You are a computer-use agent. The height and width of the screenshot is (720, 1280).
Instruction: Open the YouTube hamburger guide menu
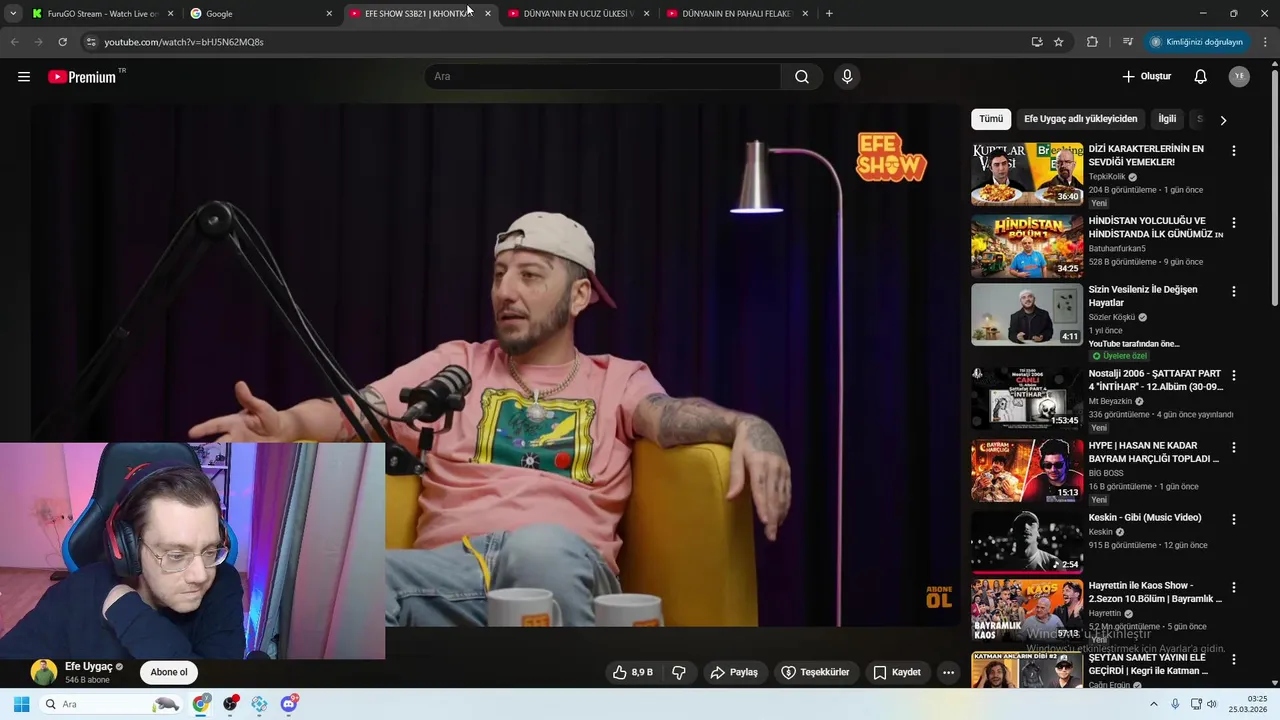[24, 77]
